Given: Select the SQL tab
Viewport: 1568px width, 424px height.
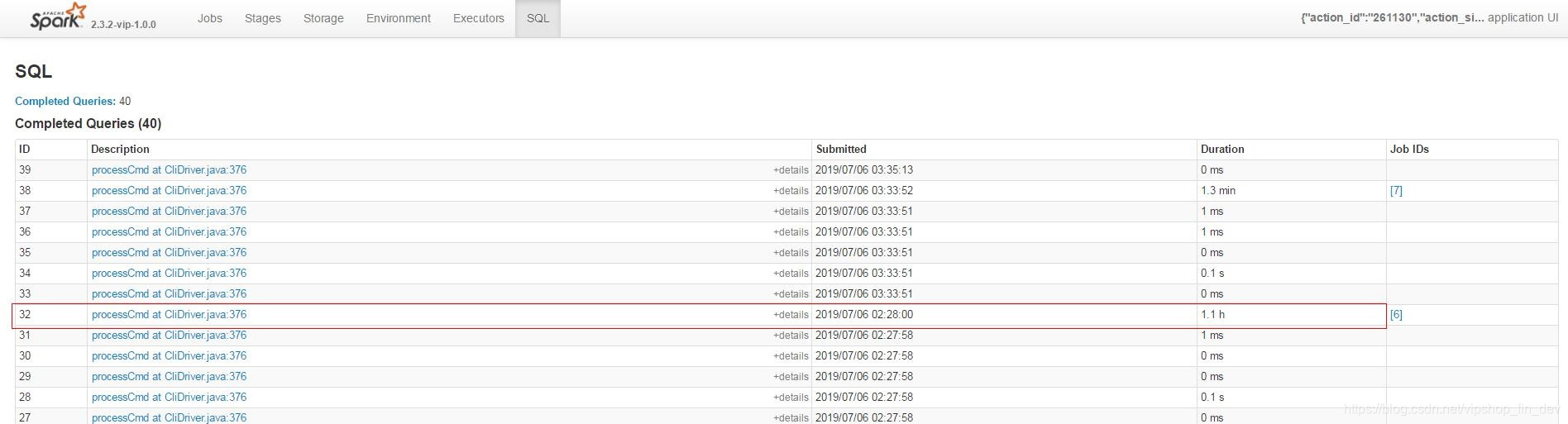Looking at the screenshot, I should 538,18.
